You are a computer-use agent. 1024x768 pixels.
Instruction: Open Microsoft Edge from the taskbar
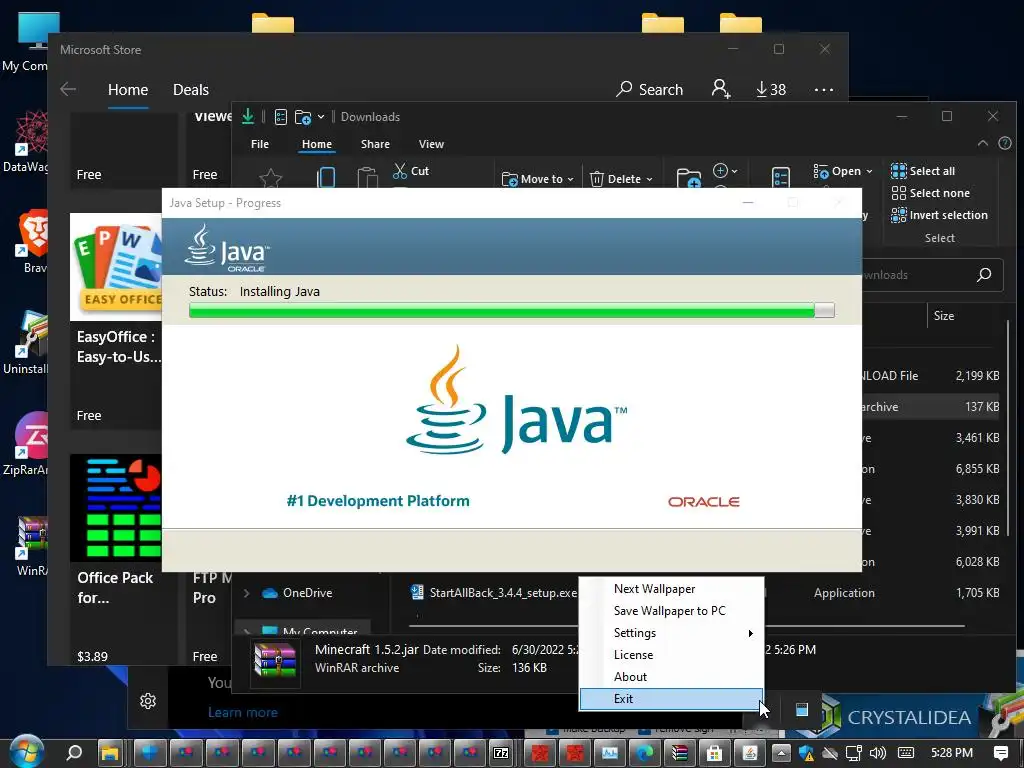646,753
